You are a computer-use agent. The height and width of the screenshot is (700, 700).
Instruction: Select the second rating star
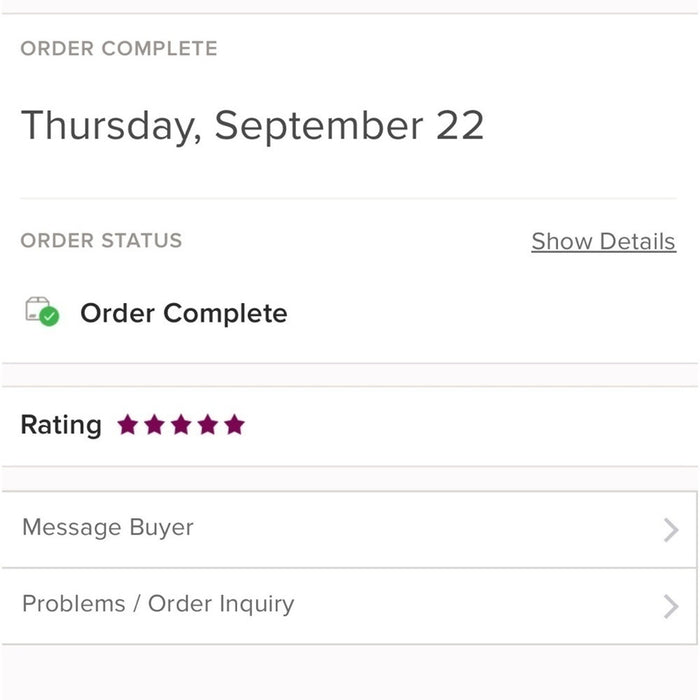[154, 425]
